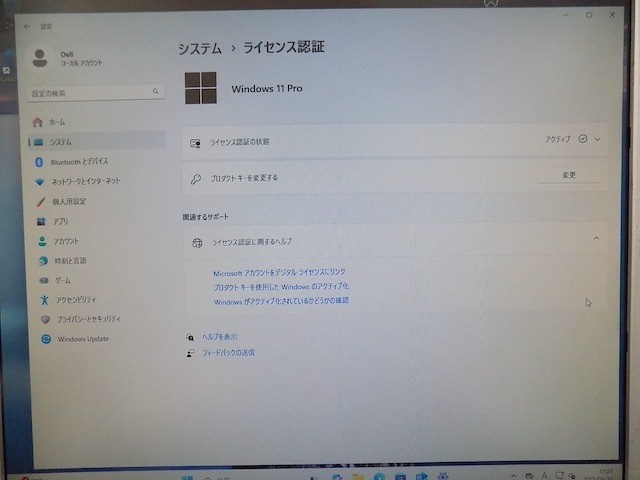
Task: Click the プライバシーとセキュリティ shield icon
Action: 45,319
